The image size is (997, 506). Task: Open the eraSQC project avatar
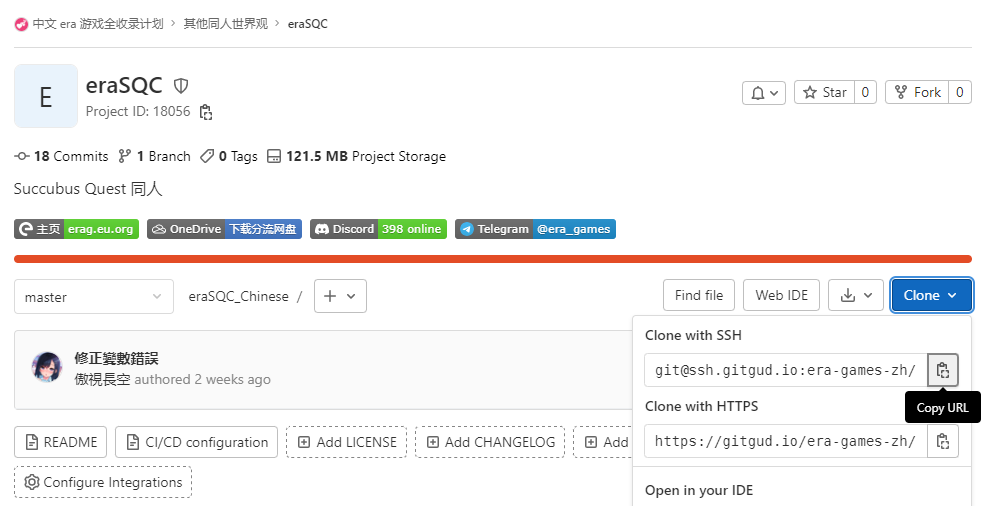pyautogui.click(x=46, y=96)
